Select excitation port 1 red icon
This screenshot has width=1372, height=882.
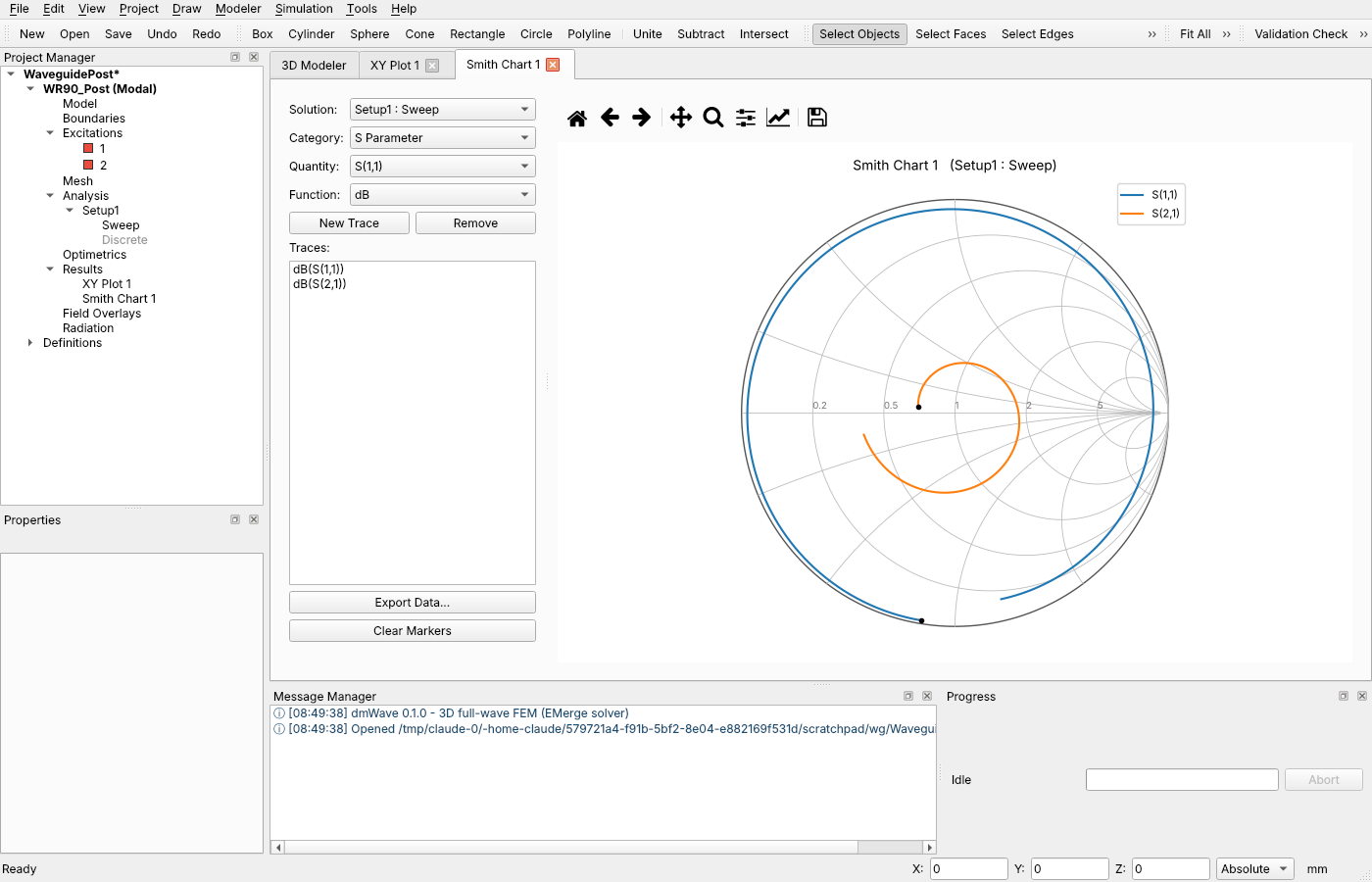click(x=88, y=148)
